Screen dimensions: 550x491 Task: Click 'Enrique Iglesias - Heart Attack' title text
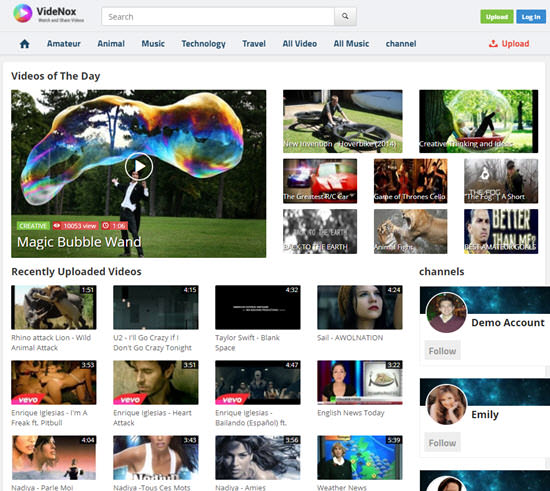click(153, 418)
